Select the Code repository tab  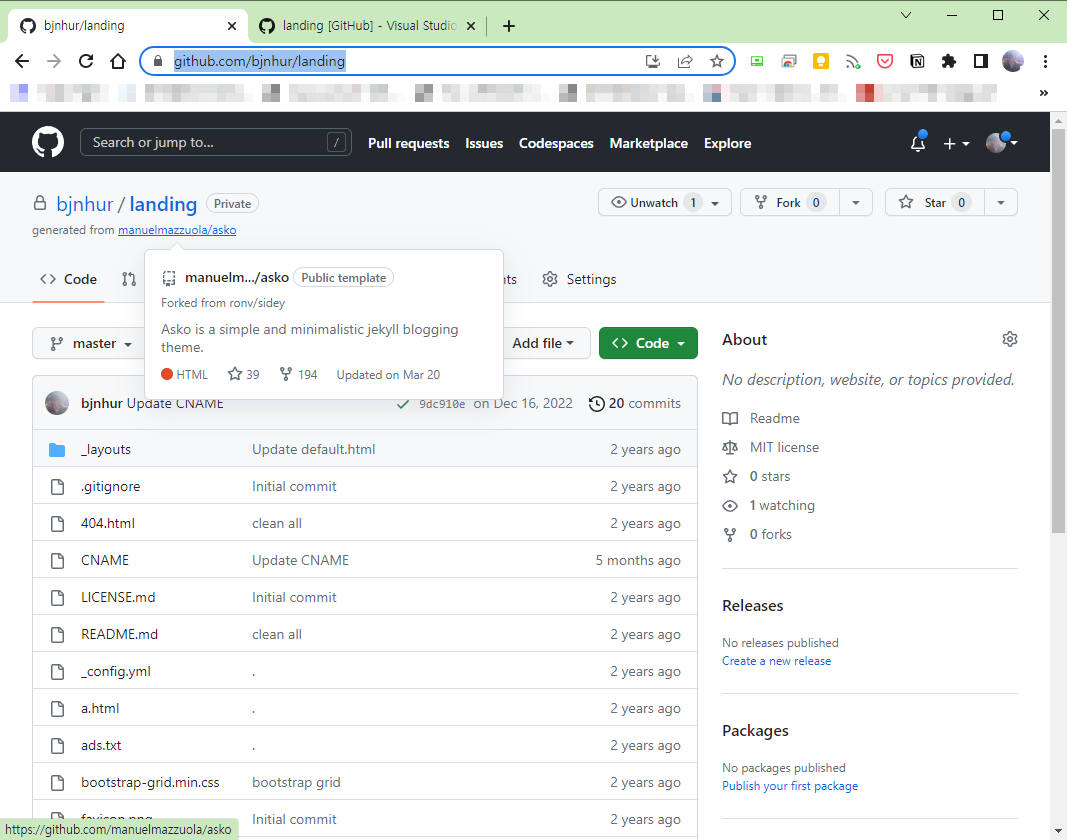68,279
